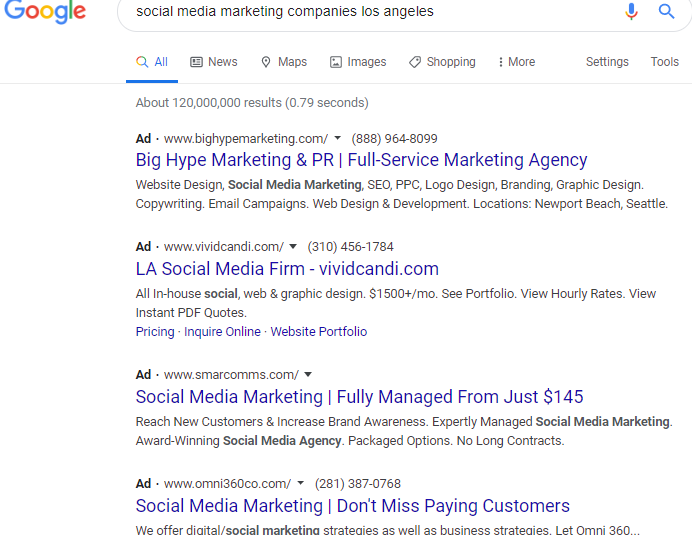The height and width of the screenshot is (535, 692).
Task: Follow the Website Portfolio sitelink
Action: point(319,332)
